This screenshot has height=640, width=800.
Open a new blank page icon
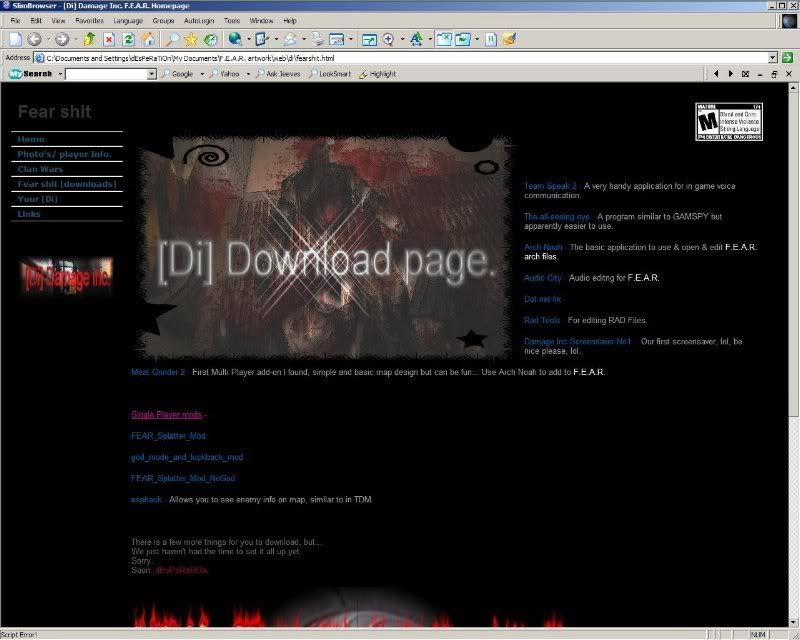(x=16, y=39)
